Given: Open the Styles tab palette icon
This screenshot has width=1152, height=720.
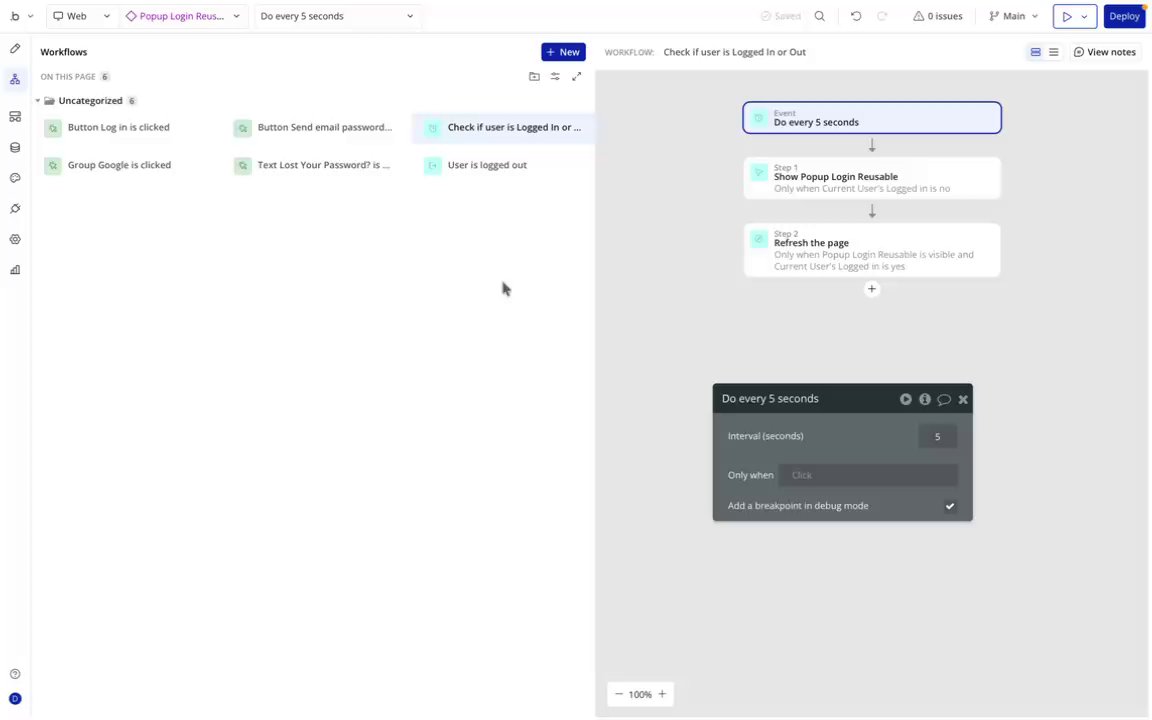Looking at the screenshot, I should 15,178.
